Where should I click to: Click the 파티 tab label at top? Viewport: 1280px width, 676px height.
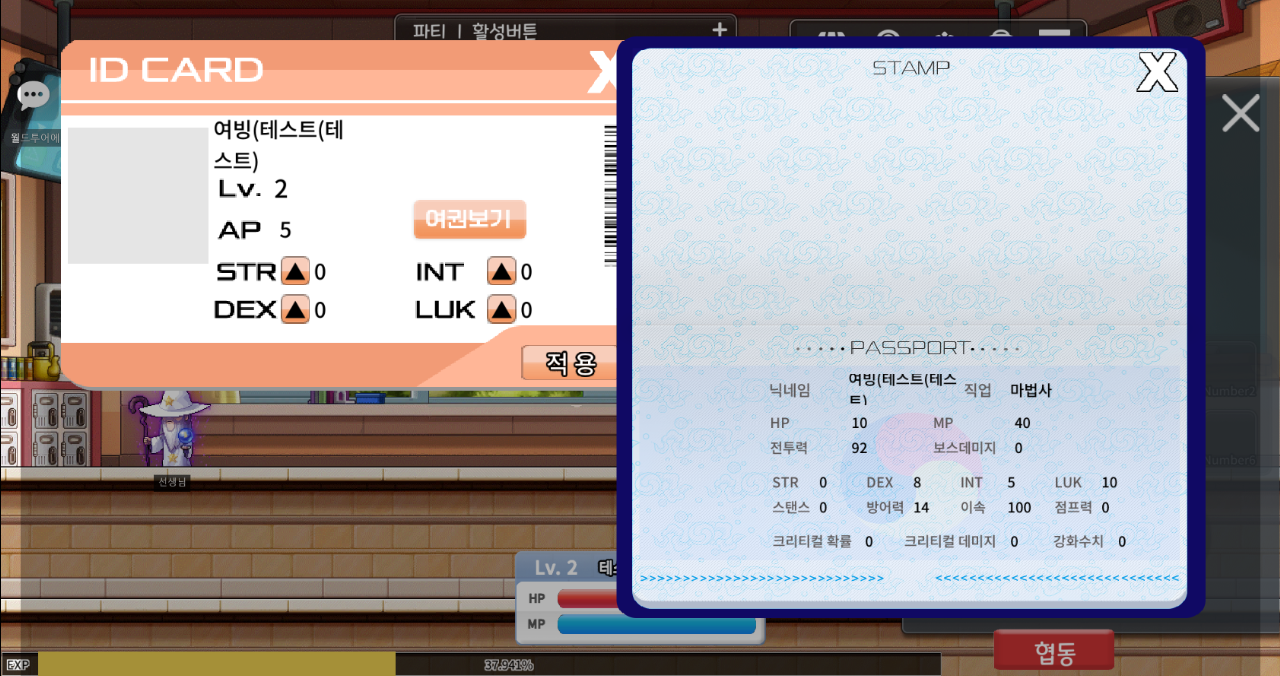pos(428,31)
